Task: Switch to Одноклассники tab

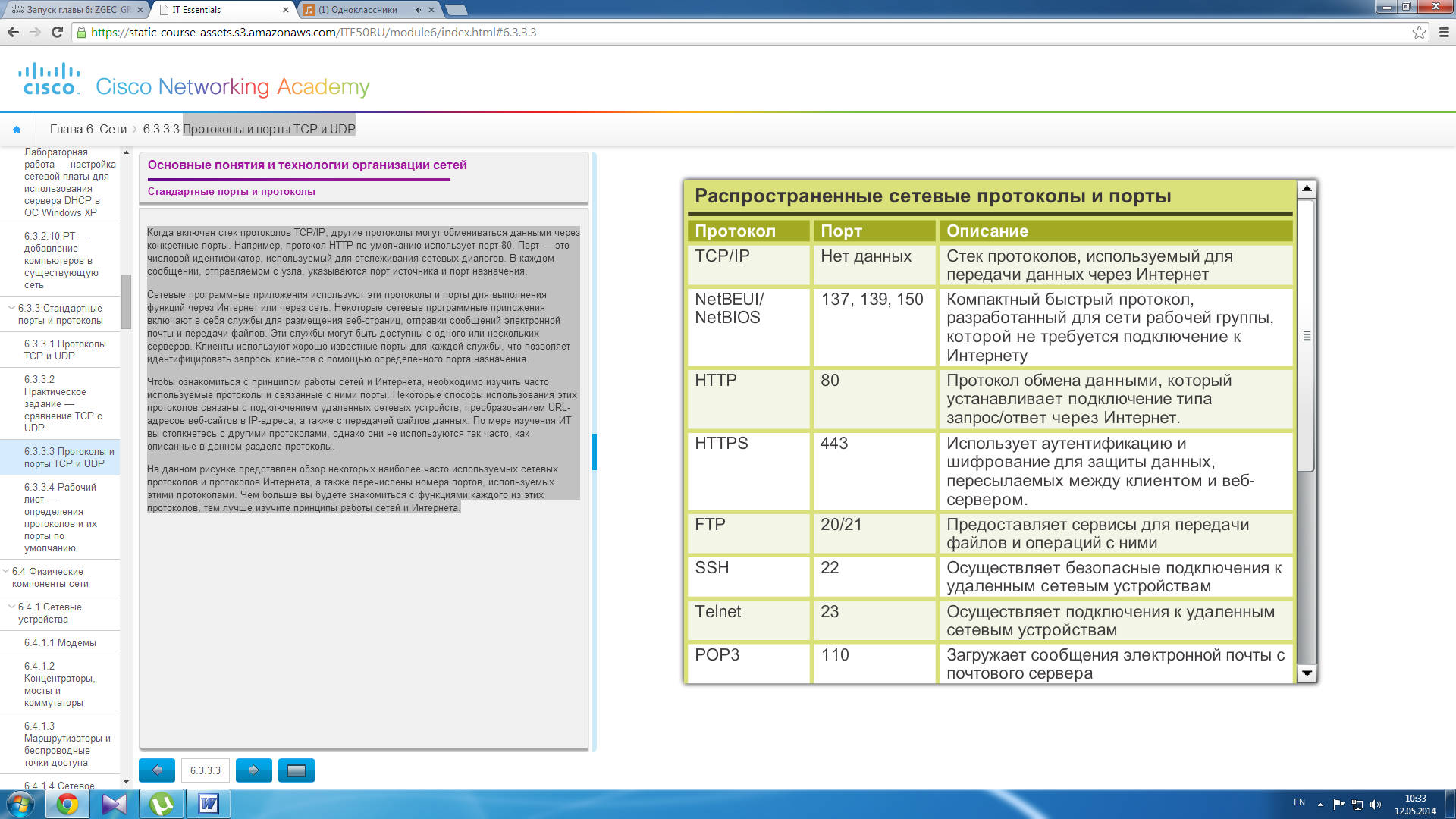Action: pyautogui.click(x=368, y=10)
